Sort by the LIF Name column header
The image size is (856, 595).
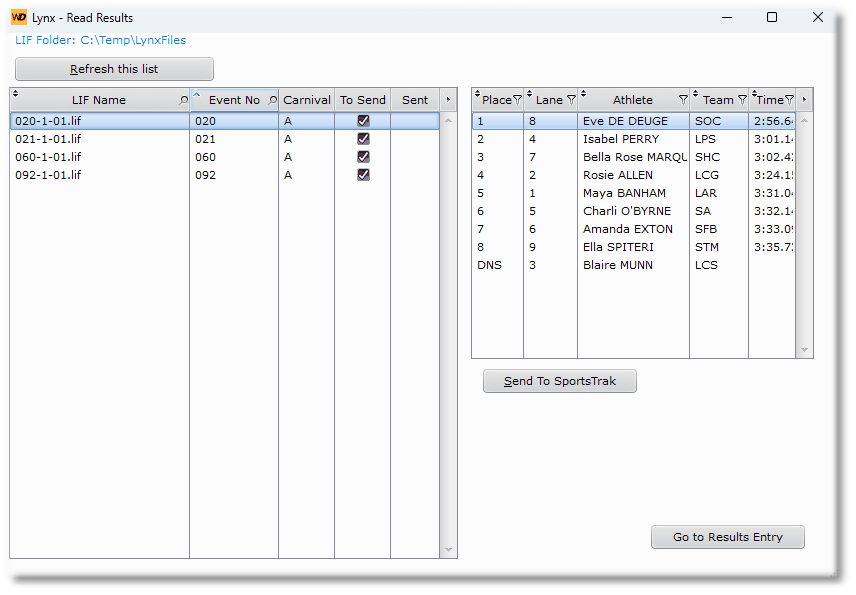tap(99, 100)
